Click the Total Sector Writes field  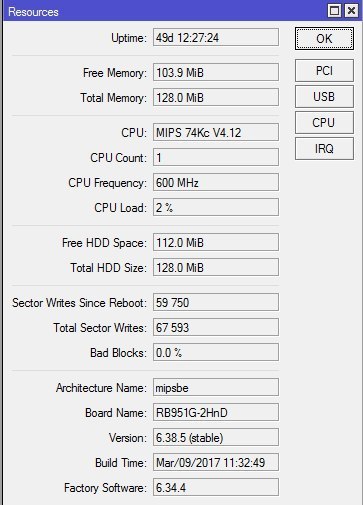point(216,327)
